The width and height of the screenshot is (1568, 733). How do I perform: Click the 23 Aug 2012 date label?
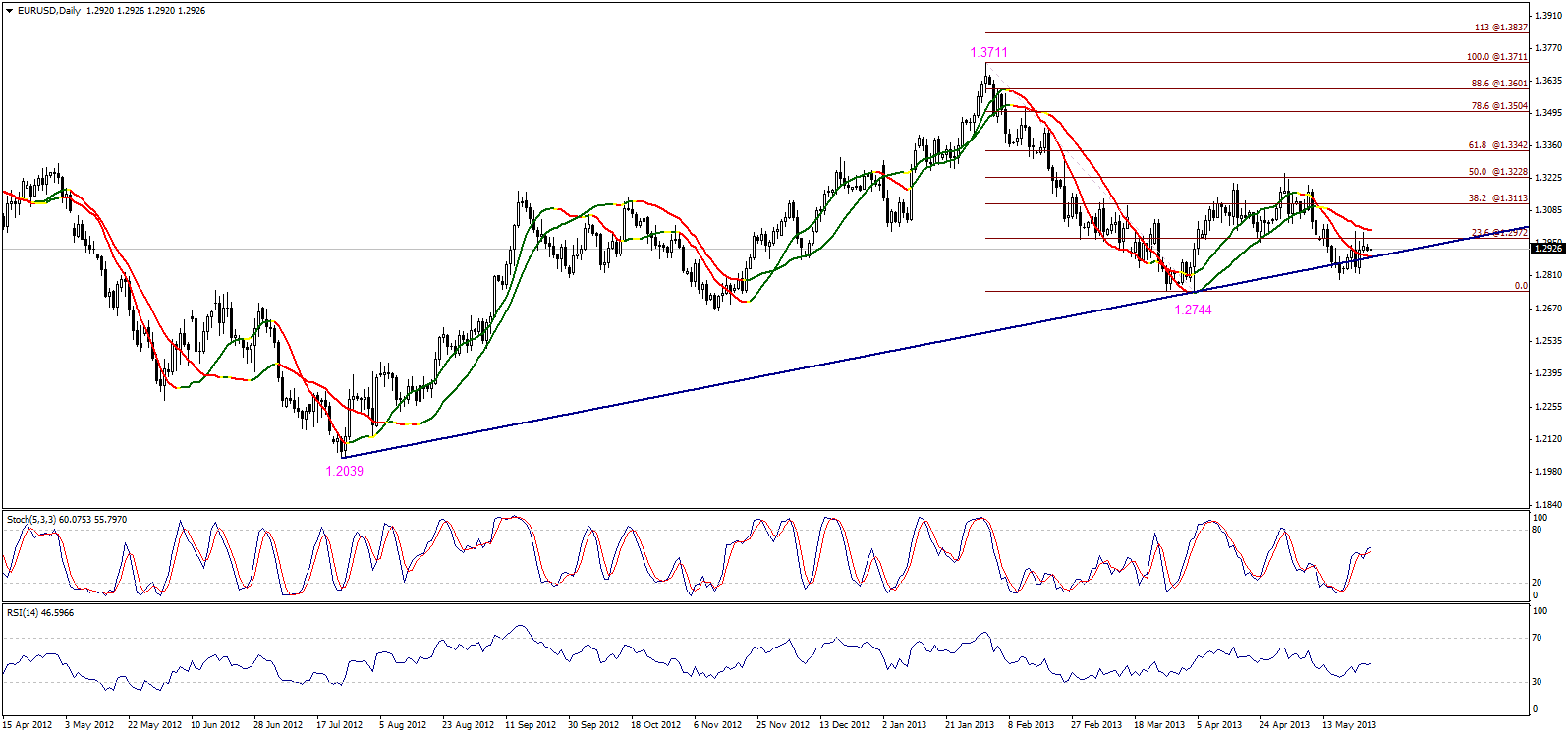tap(469, 725)
